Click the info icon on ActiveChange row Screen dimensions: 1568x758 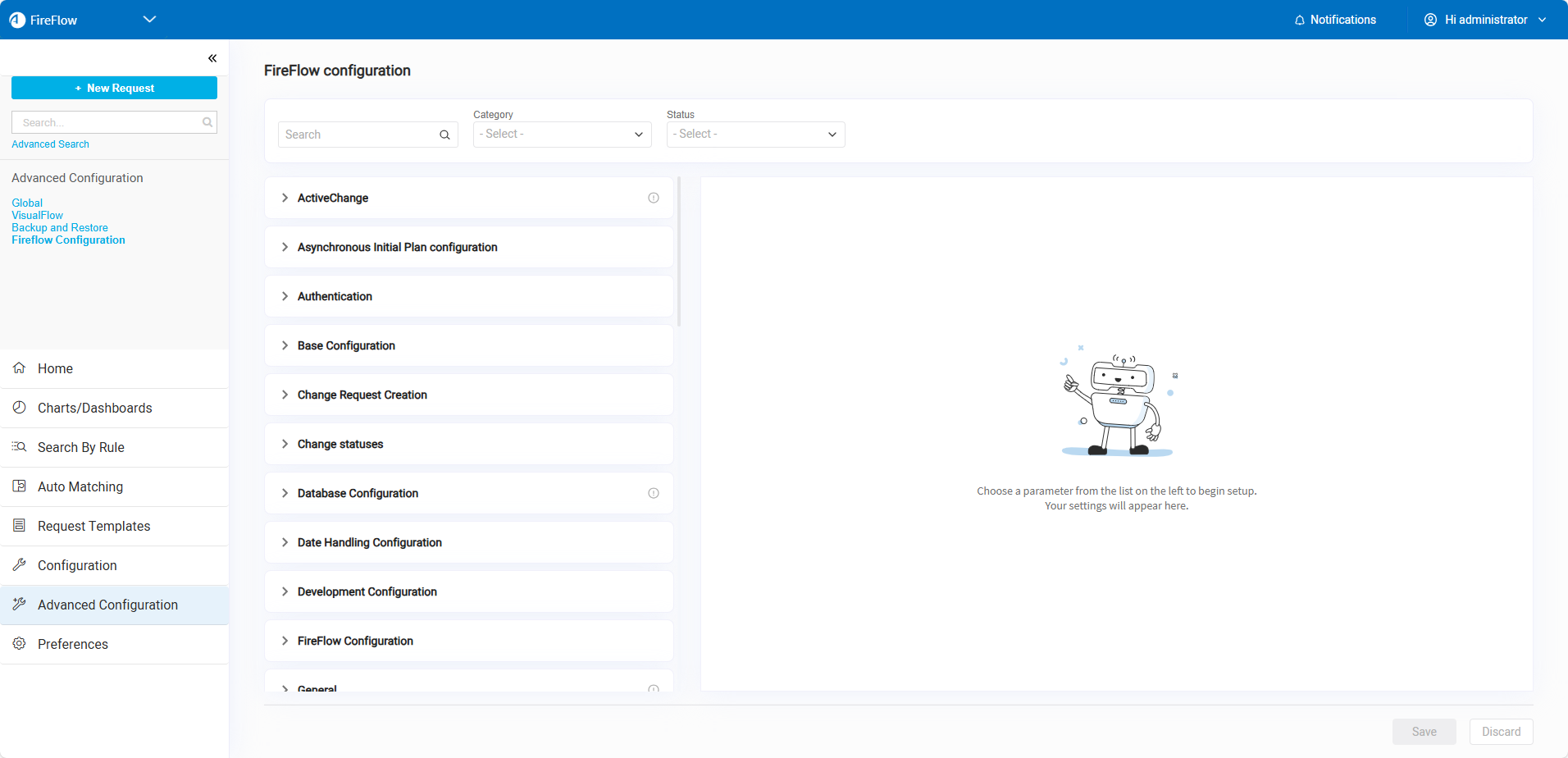click(654, 198)
